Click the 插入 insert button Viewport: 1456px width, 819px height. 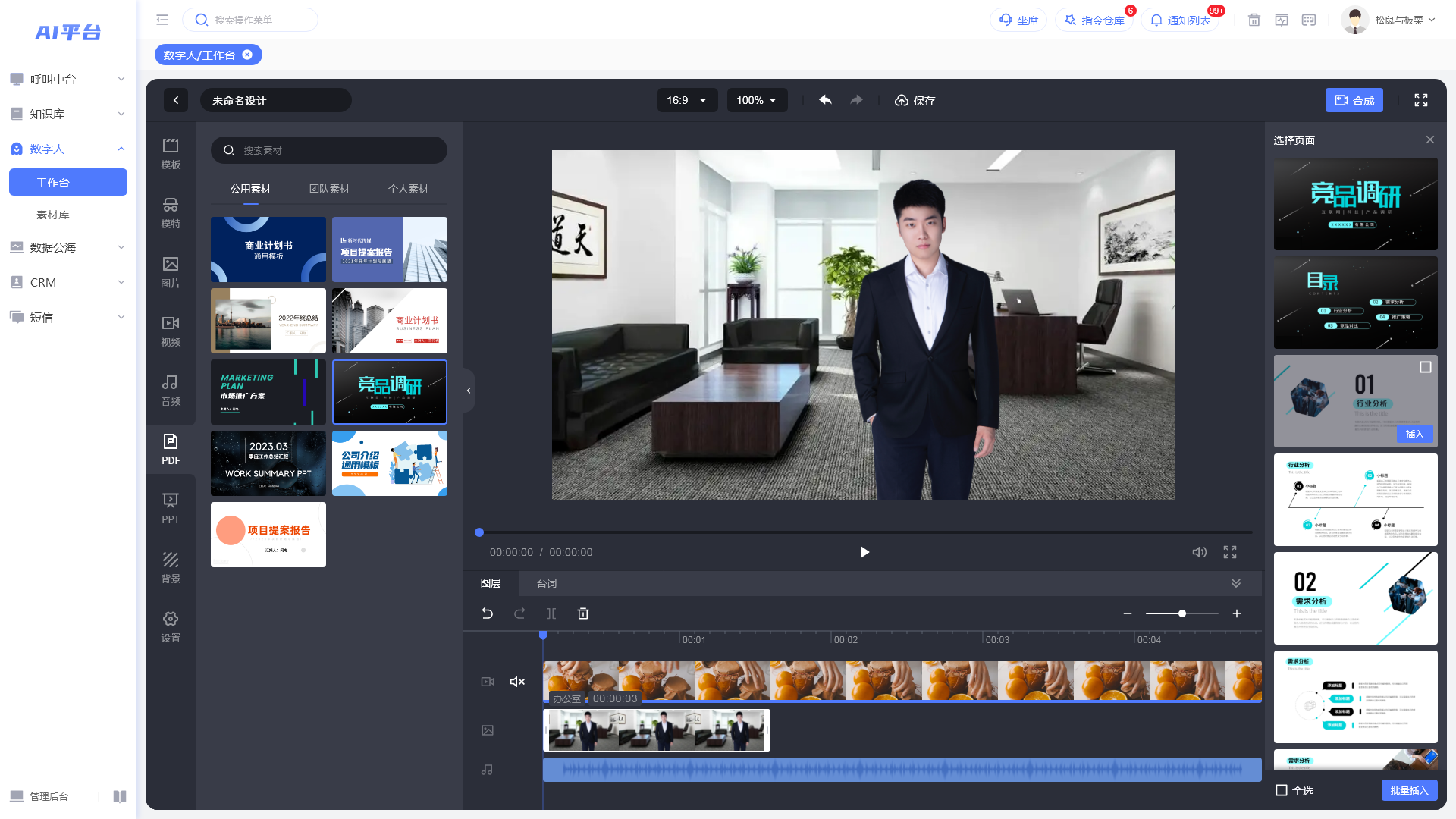pos(1414,434)
